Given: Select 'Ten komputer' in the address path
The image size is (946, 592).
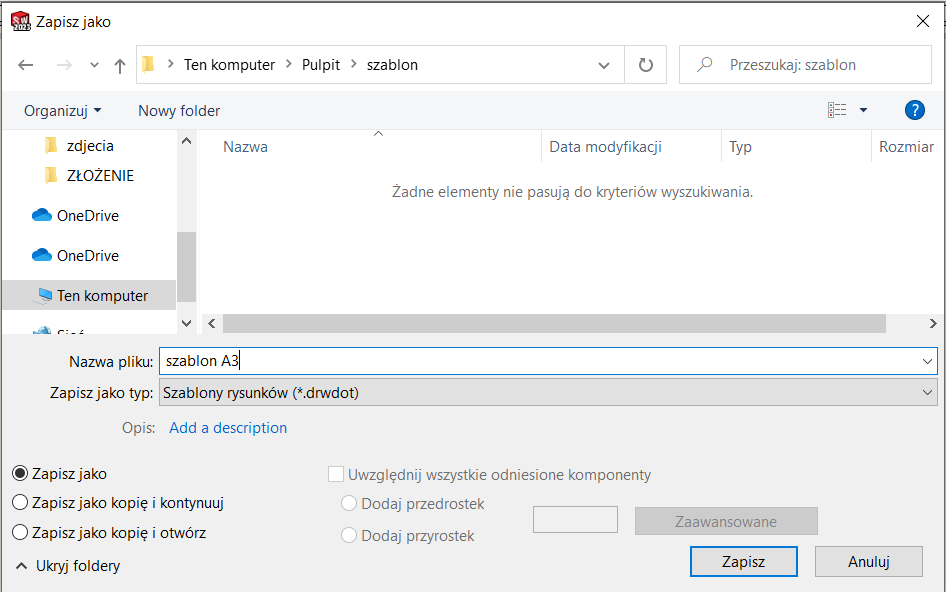Looking at the screenshot, I should 229,65.
